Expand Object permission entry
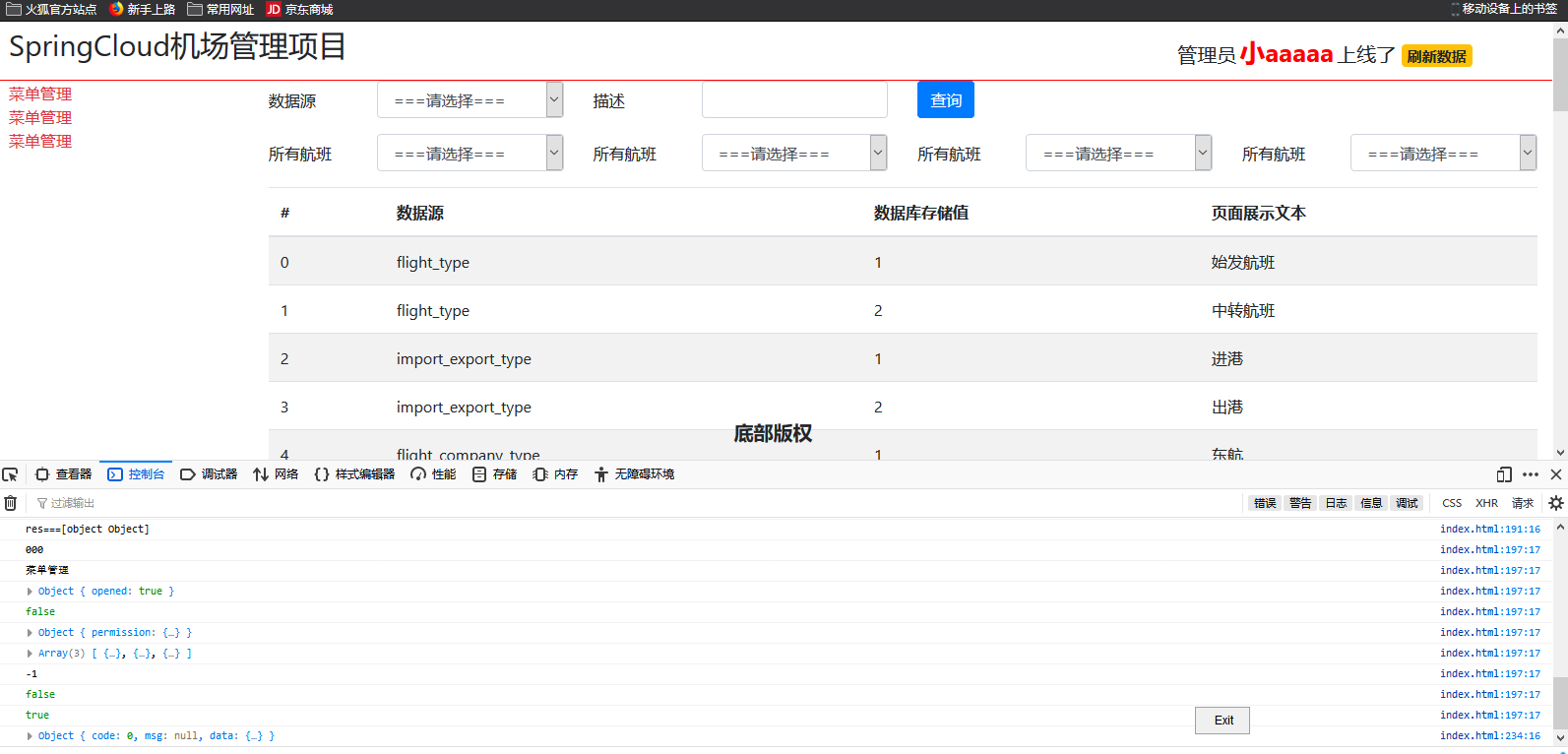This screenshot has height=754, width=1568. click(x=30, y=633)
